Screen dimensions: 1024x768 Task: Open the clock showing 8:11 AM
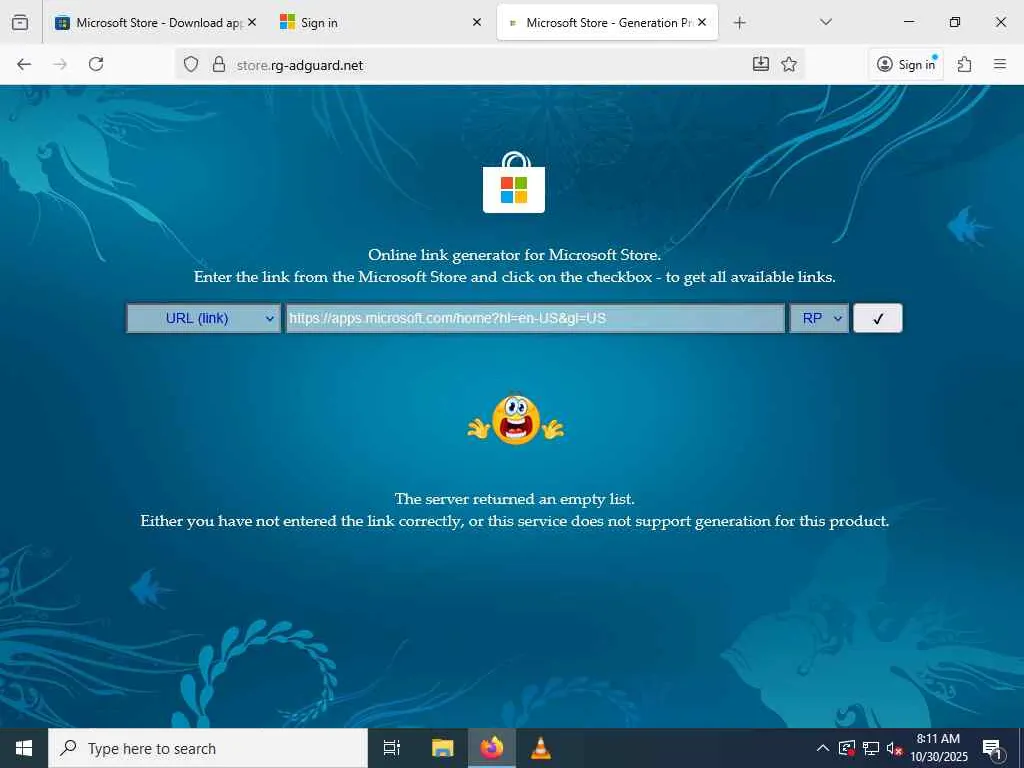coord(938,748)
